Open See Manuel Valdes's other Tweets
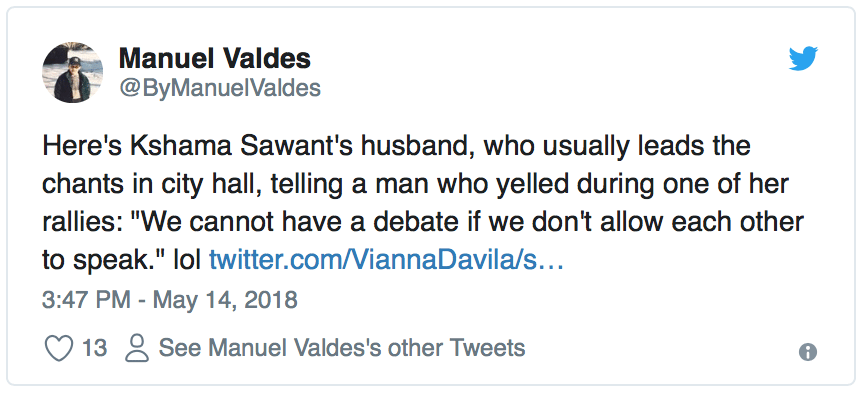Image resolution: width=866 pixels, height=396 pixels. tap(342, 349)
